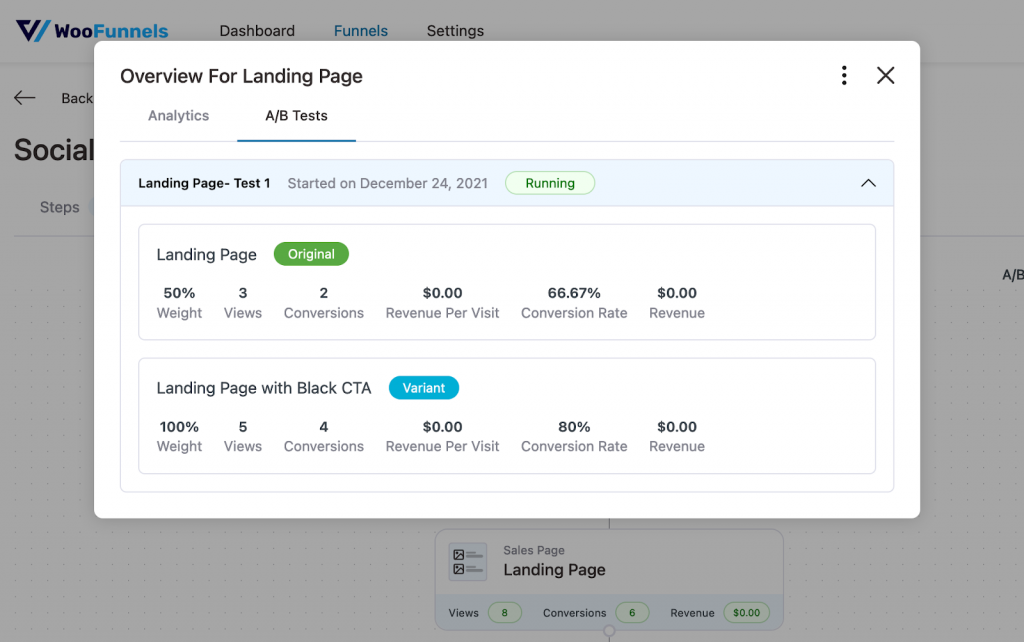Click the Running status badge
Image resolution: width=1024 pixels, height=642 pixels.
550,183
